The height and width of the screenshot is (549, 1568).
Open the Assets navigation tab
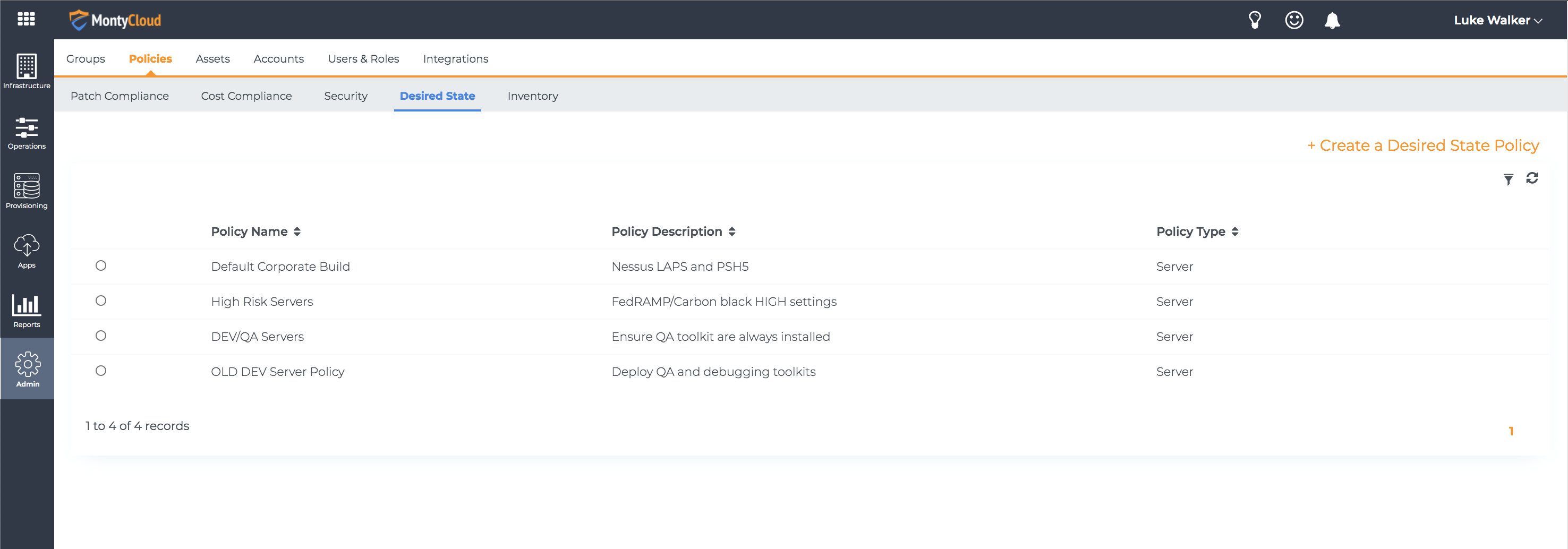(x=212, y=59)
